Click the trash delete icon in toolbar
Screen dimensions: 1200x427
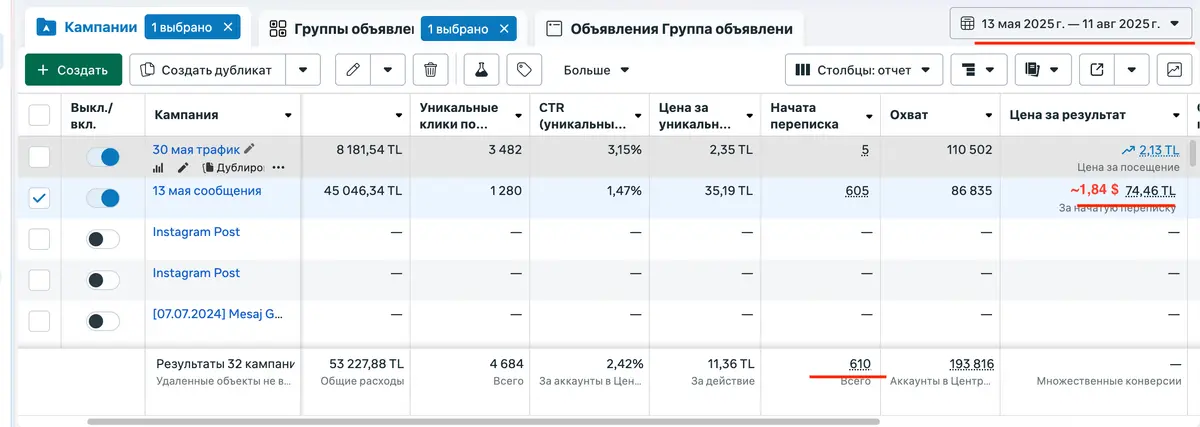point(430,70)
